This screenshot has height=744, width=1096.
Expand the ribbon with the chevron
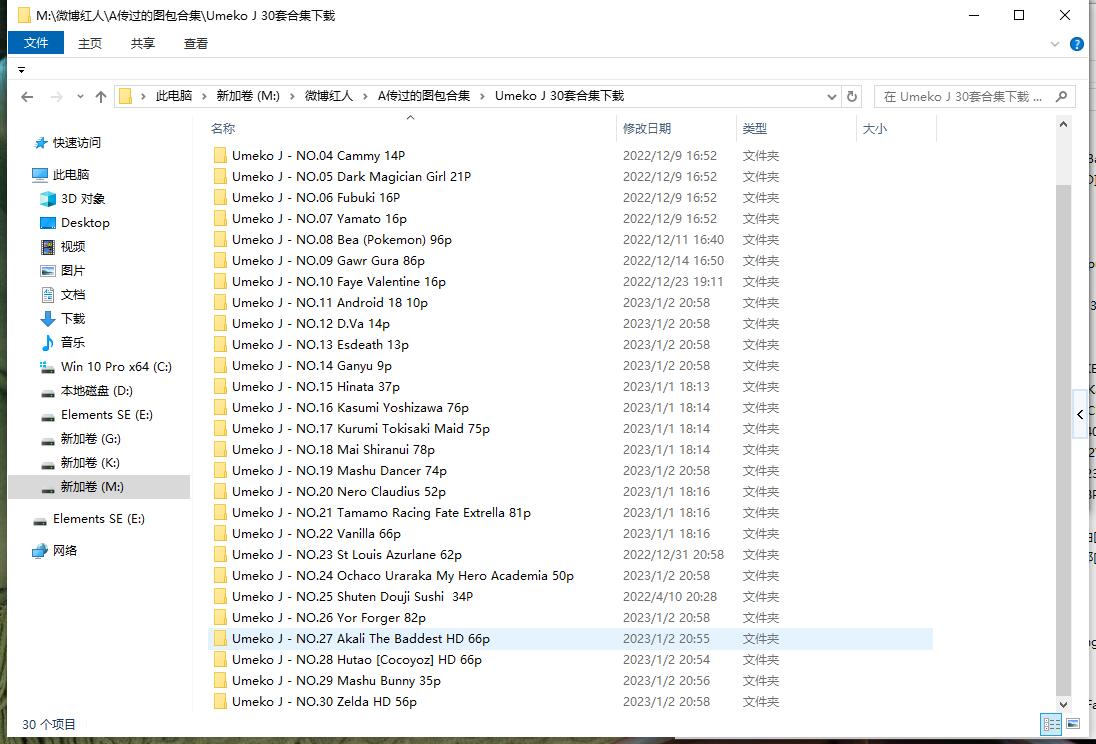pos(1055,44)
